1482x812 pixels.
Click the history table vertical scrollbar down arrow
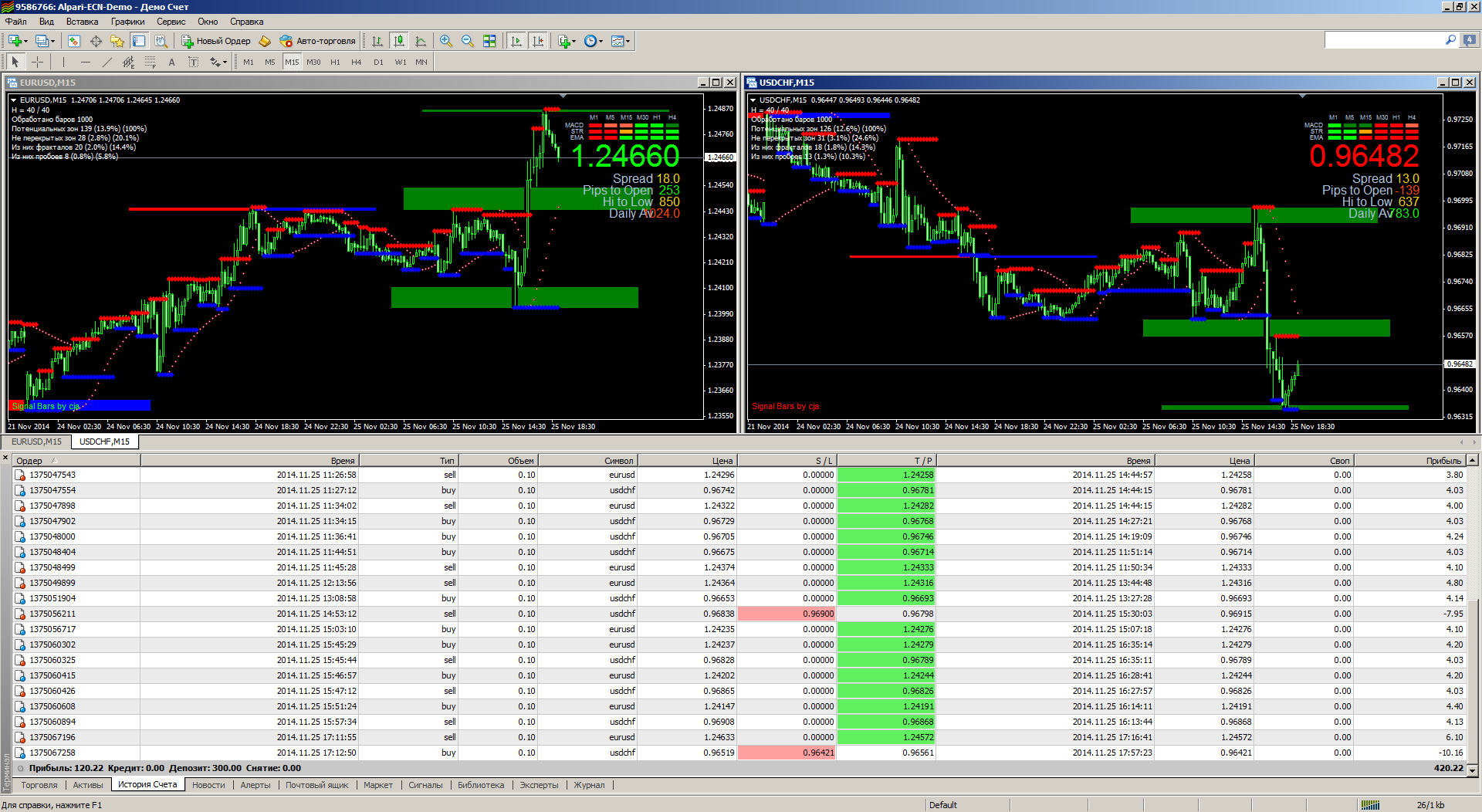click(1473, 770)
